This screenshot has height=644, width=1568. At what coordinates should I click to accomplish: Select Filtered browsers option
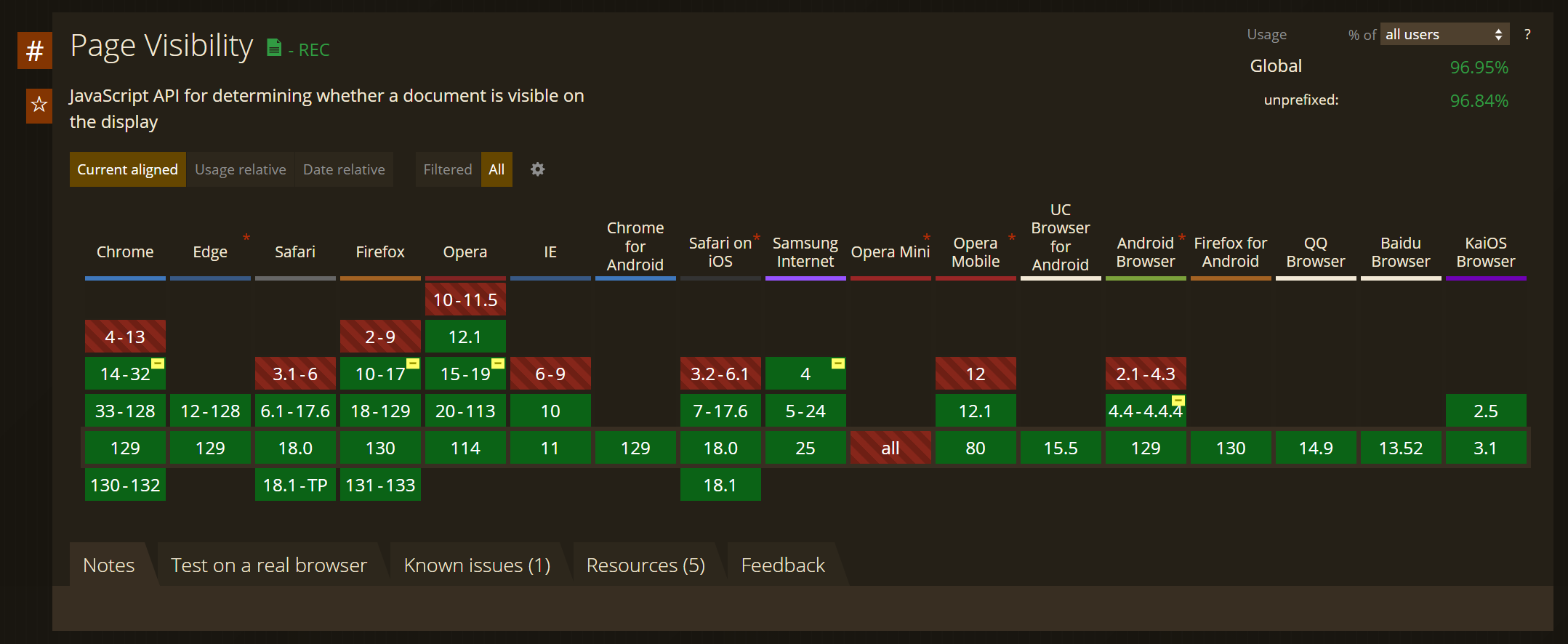point(448,169)
